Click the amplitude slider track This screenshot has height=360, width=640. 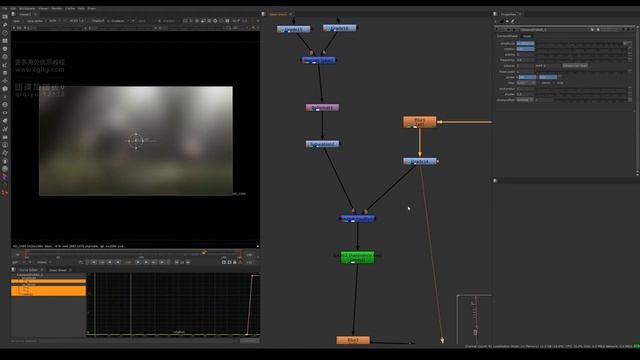tap(579, 43)
